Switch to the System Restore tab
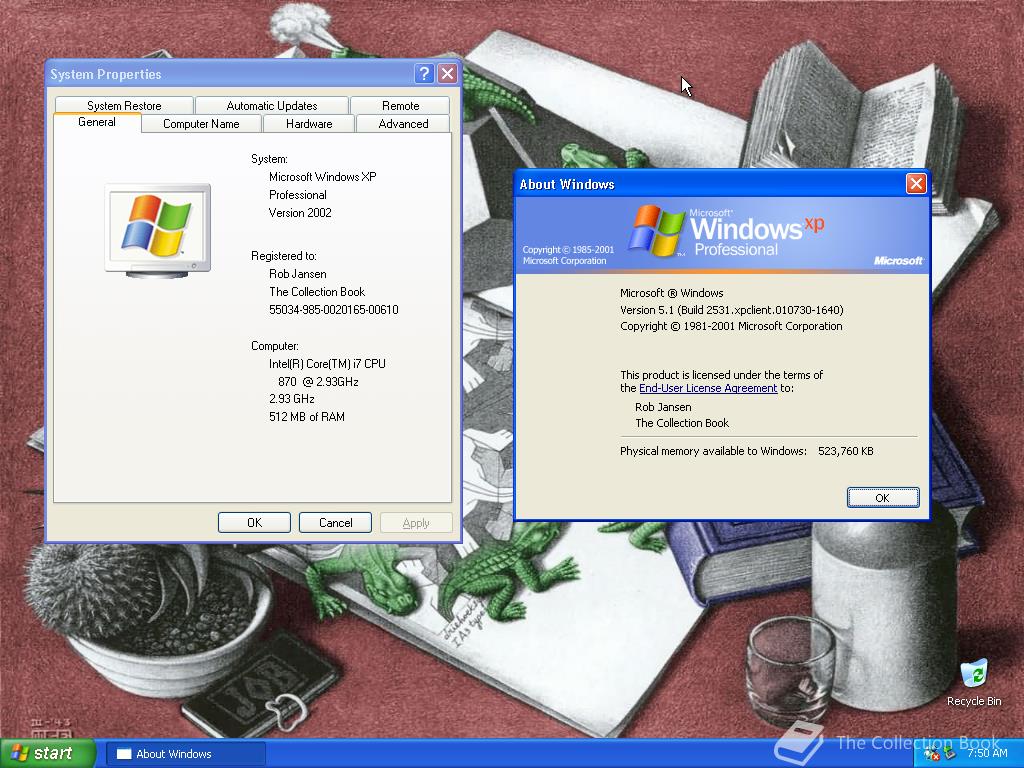1024x768 pixels. click(x=124, y=106)
